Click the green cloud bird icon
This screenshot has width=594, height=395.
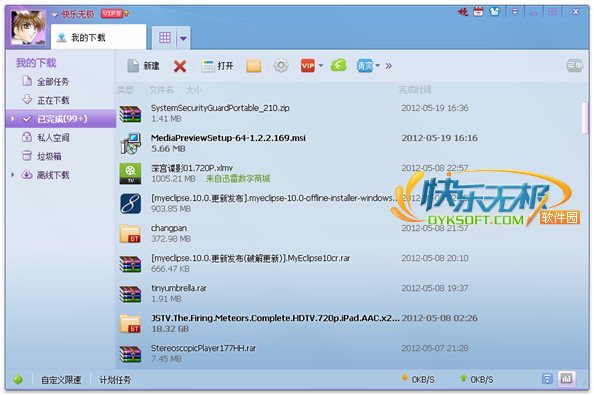(338, 65)
